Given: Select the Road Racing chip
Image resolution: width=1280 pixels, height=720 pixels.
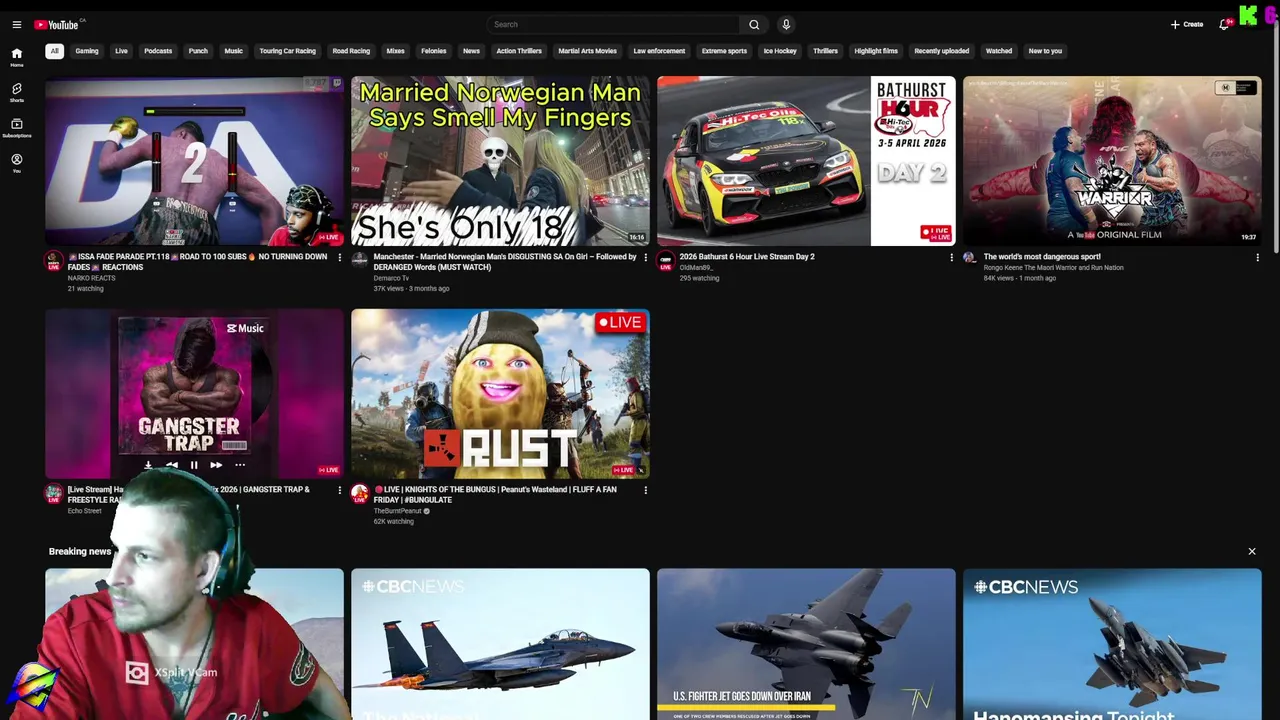Looking at the screenshot, I should [x=351, y=51].
